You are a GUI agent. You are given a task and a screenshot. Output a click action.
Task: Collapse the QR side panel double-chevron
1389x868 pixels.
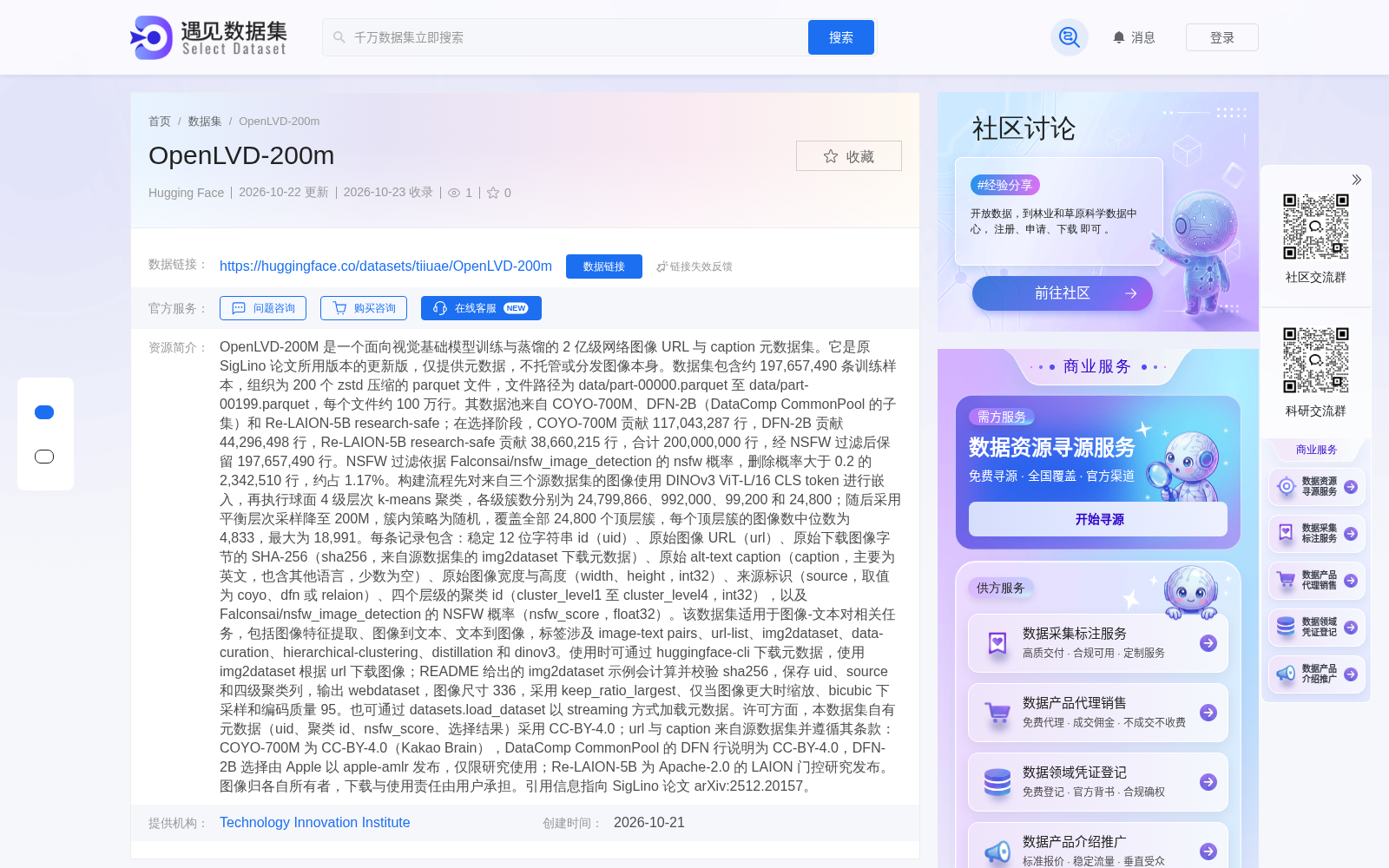1356,180
